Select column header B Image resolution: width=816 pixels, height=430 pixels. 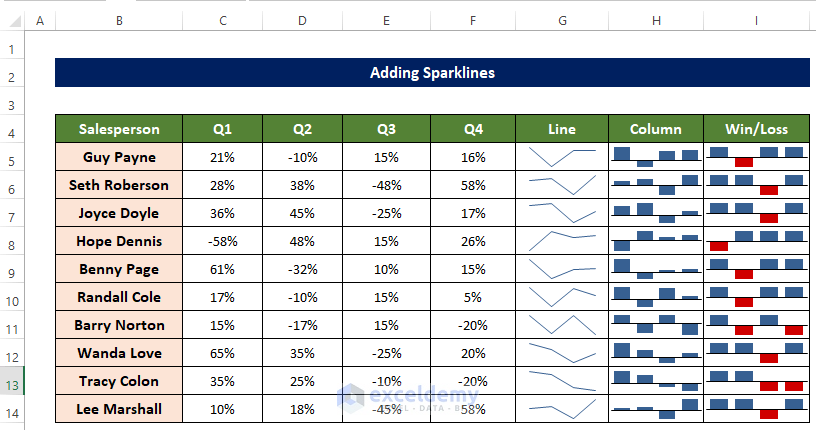tap(119, 20)
